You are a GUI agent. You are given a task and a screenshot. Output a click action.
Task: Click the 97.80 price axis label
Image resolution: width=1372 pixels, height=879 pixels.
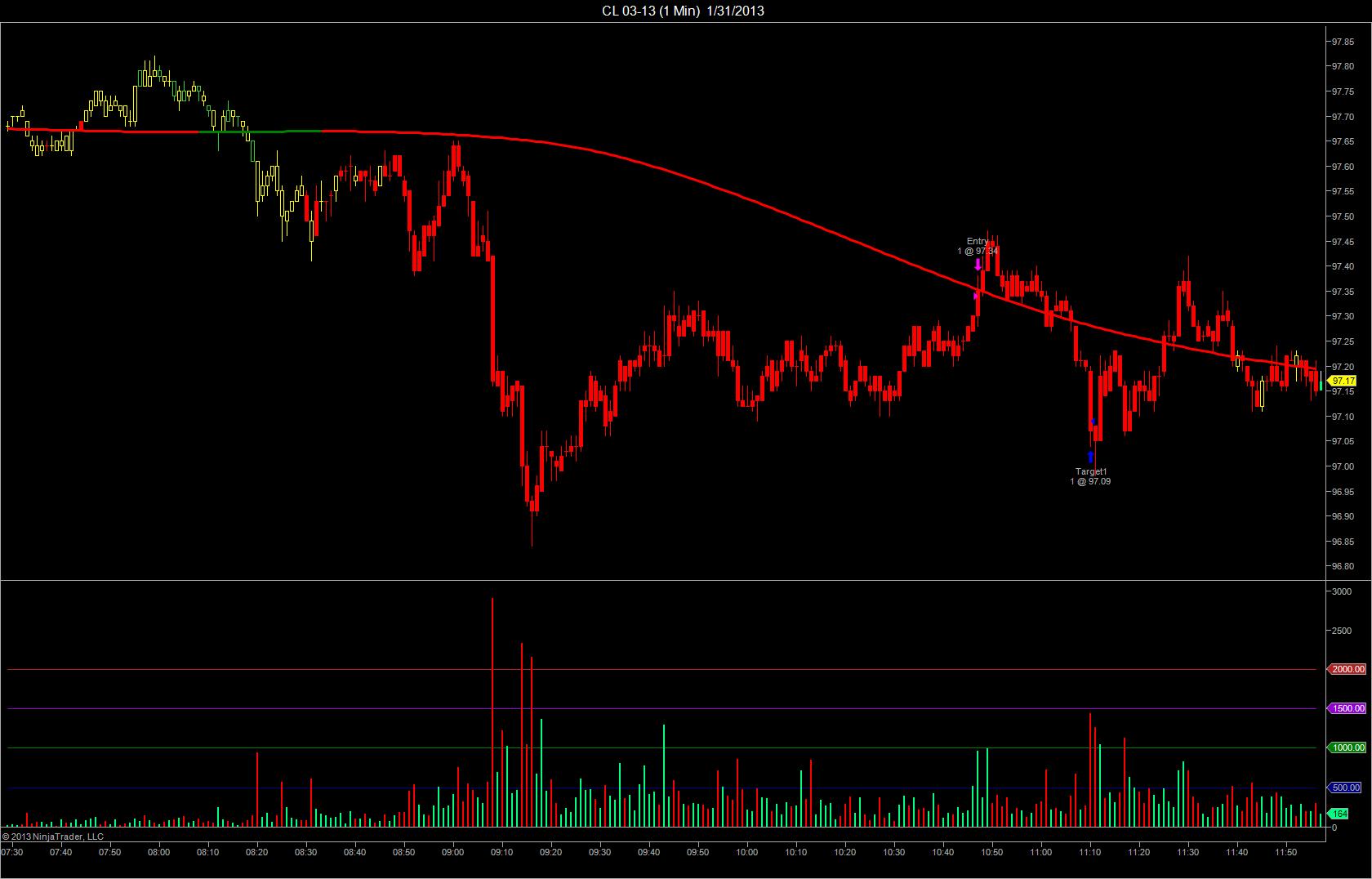[1343, 67]
